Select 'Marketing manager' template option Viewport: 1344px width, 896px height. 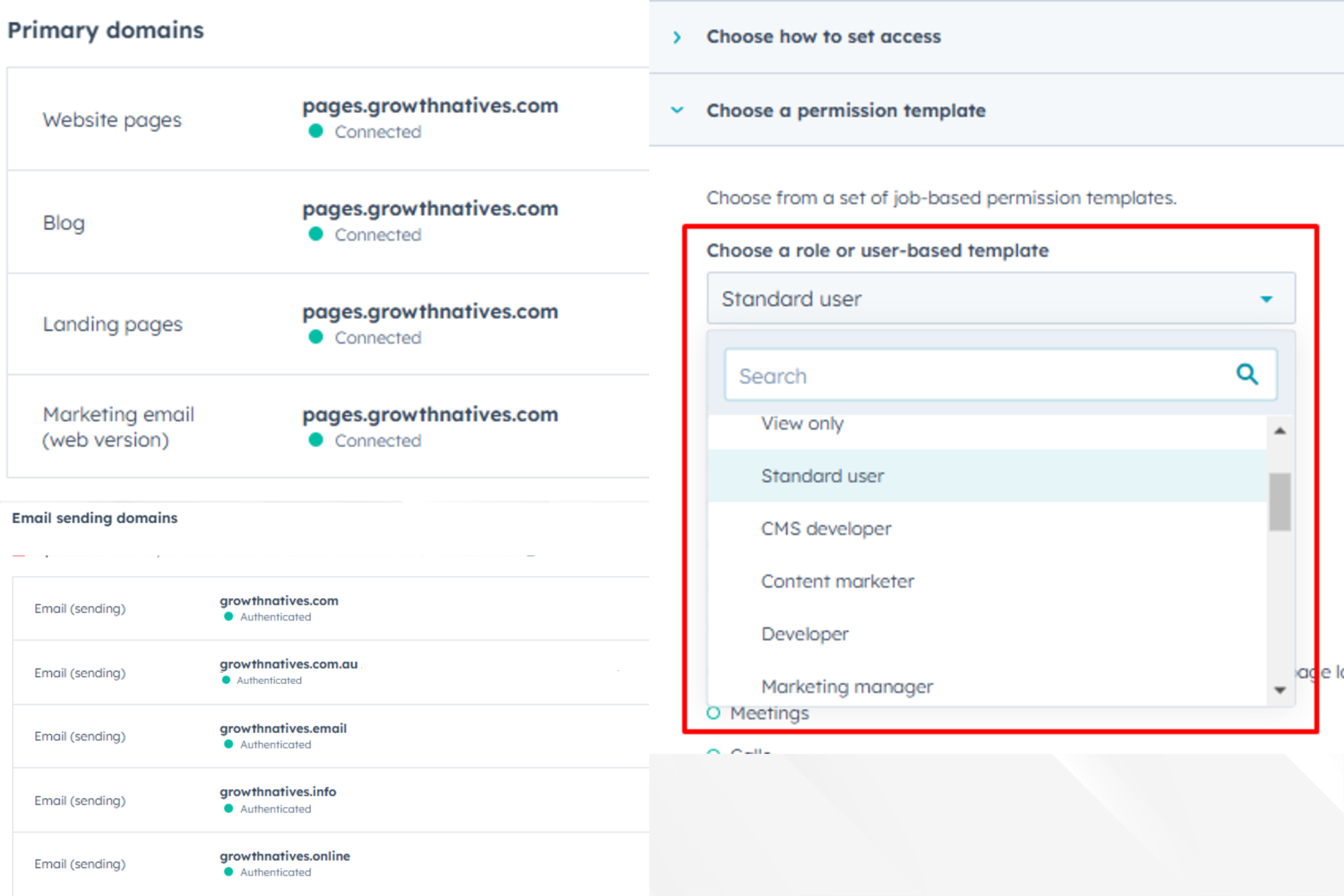847,686
